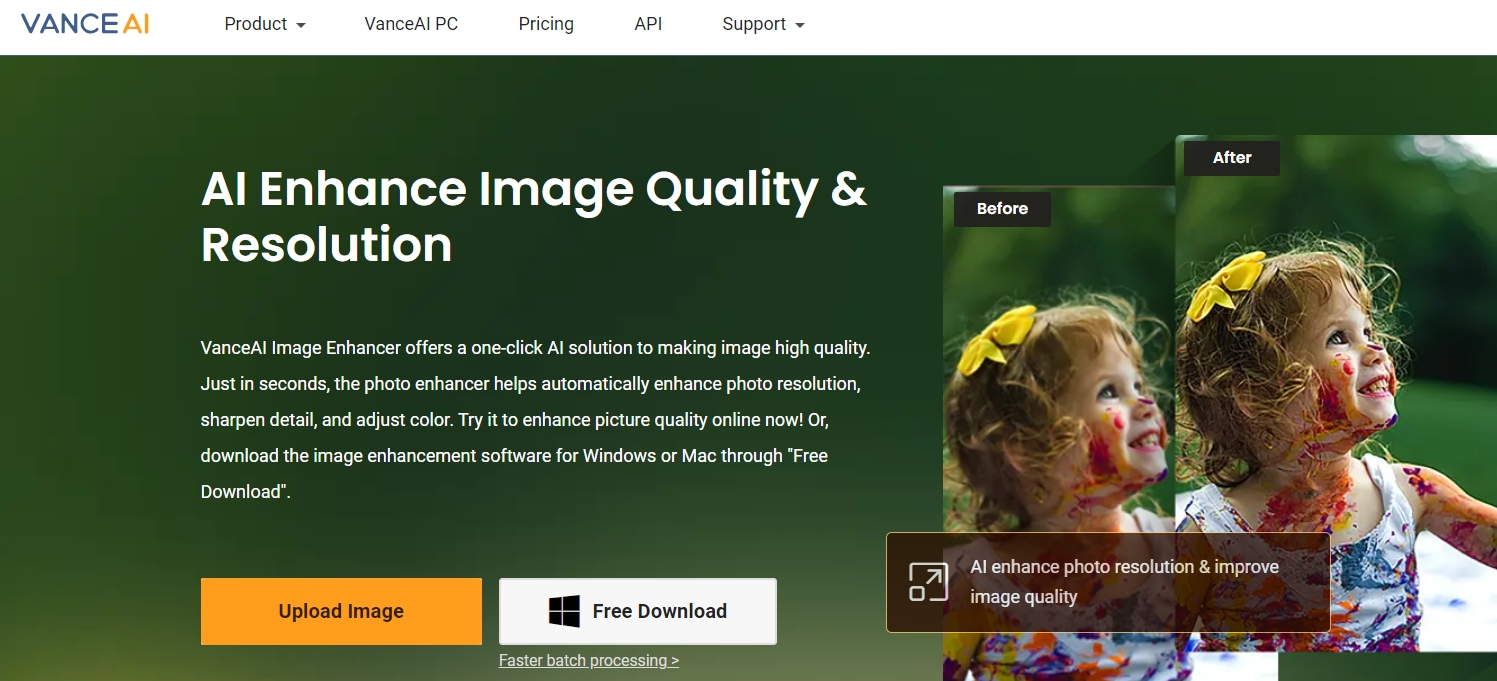This screenshot has height=681, width=1497.
Task: Click the Free Download button
Action: (637, 610)
